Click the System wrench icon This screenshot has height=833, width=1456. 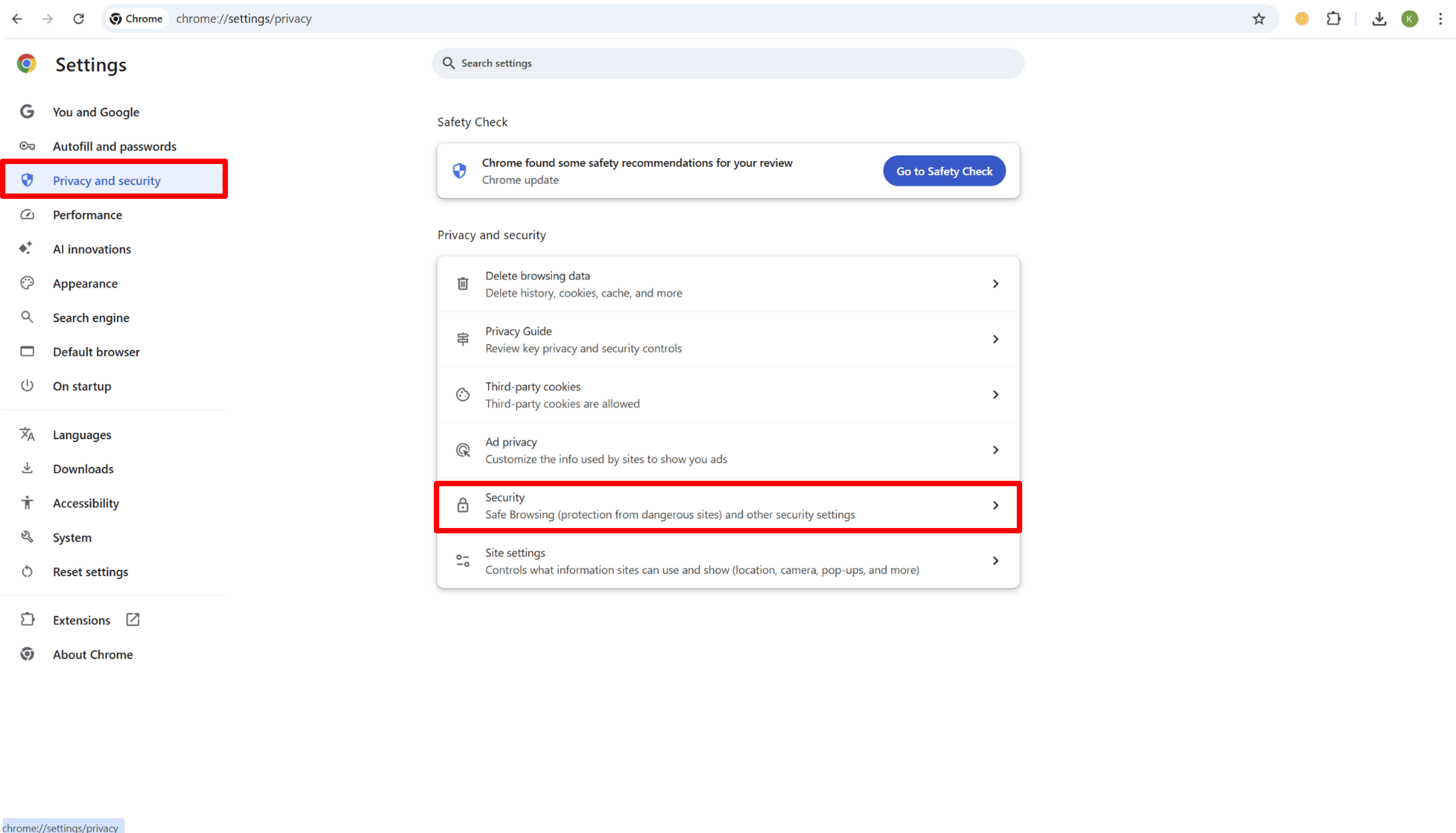(x=27, y=537)
